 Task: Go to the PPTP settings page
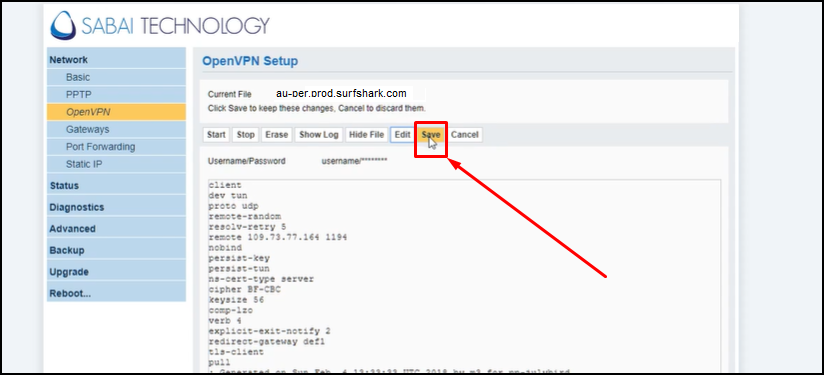click(116, 95)
